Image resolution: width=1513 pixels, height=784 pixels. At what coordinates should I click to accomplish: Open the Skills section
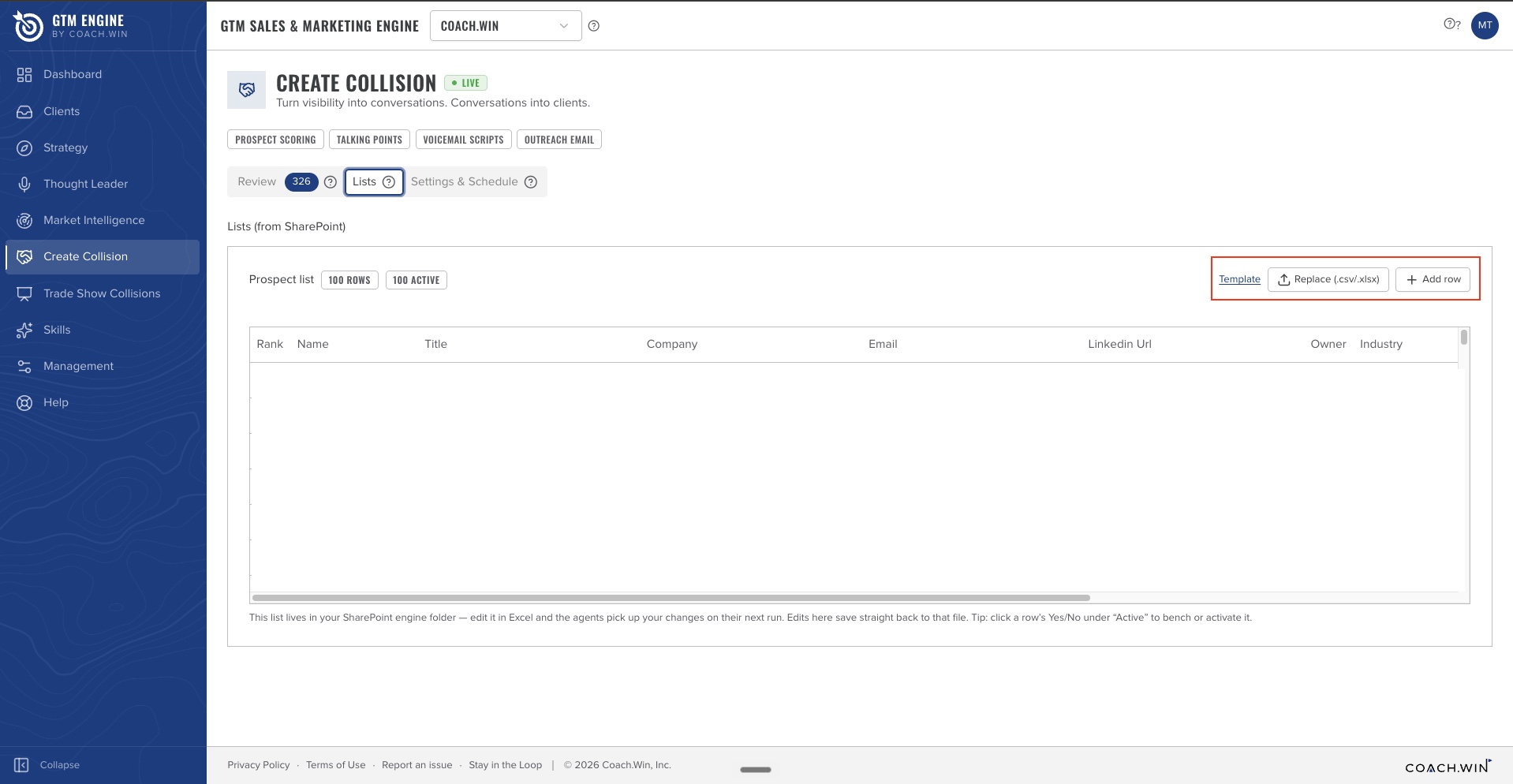[x=102, y=330]
